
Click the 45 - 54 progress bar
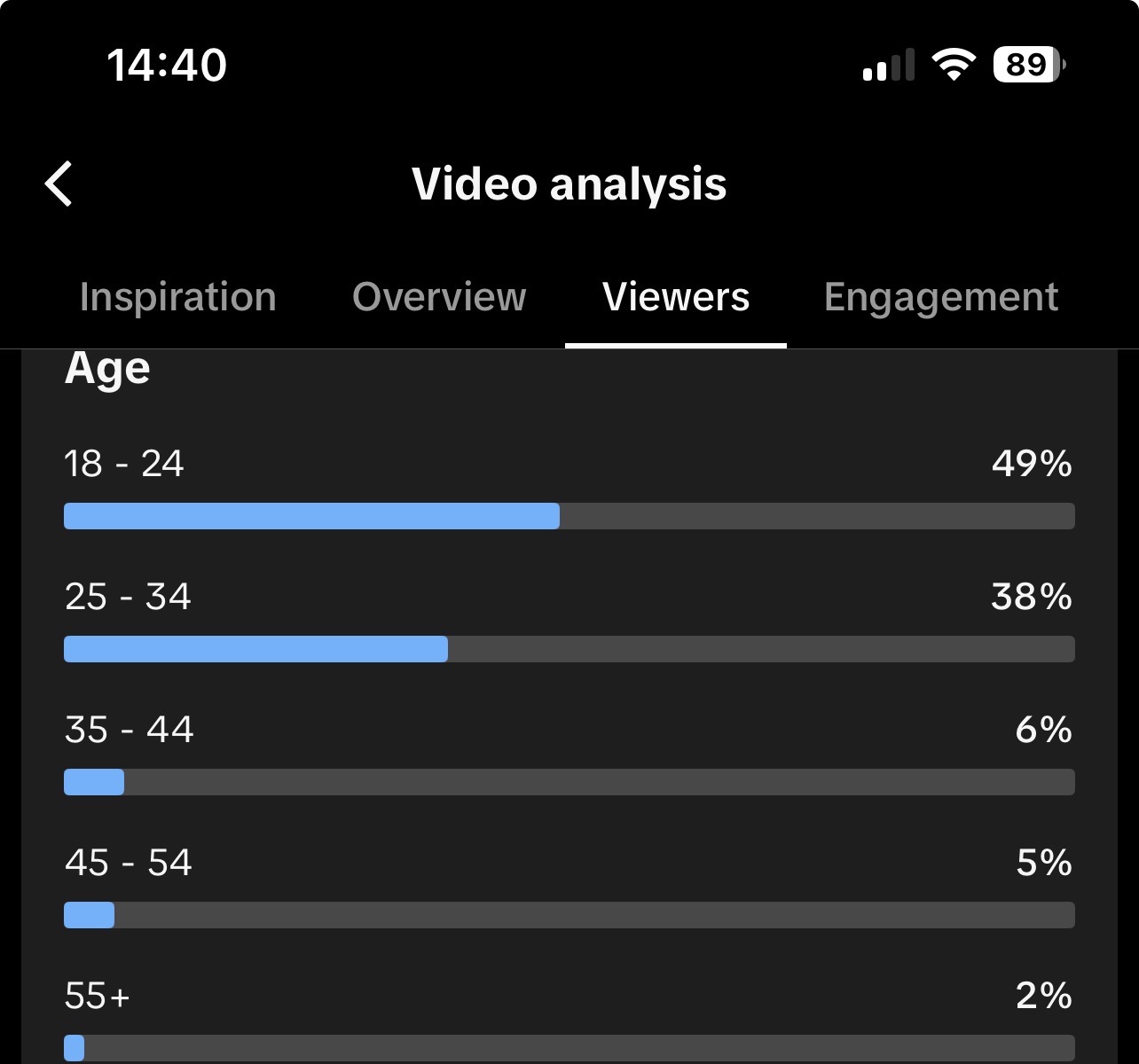click(x=569, y=915)
